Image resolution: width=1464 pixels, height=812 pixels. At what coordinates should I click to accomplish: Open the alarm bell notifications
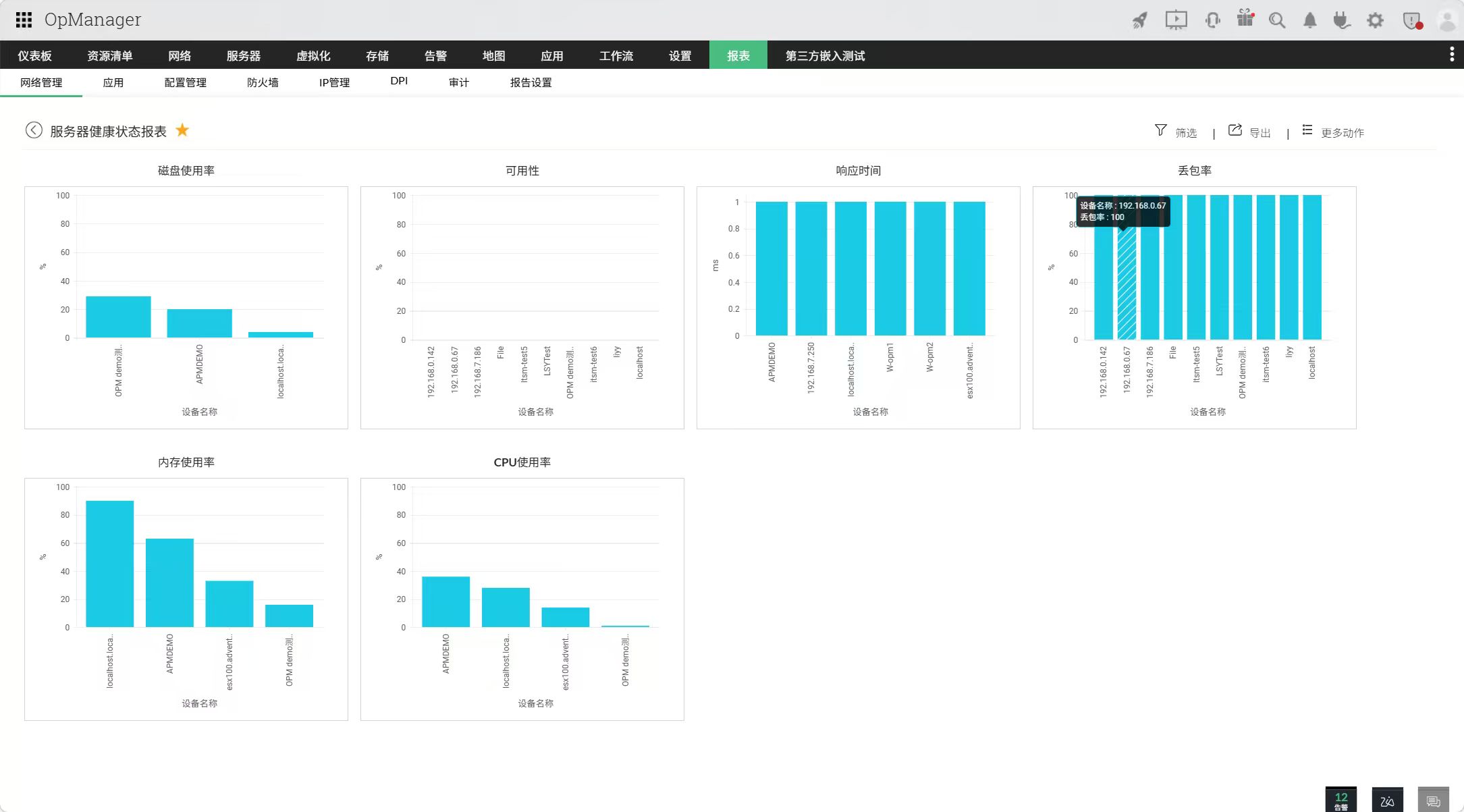[1309, 20]
